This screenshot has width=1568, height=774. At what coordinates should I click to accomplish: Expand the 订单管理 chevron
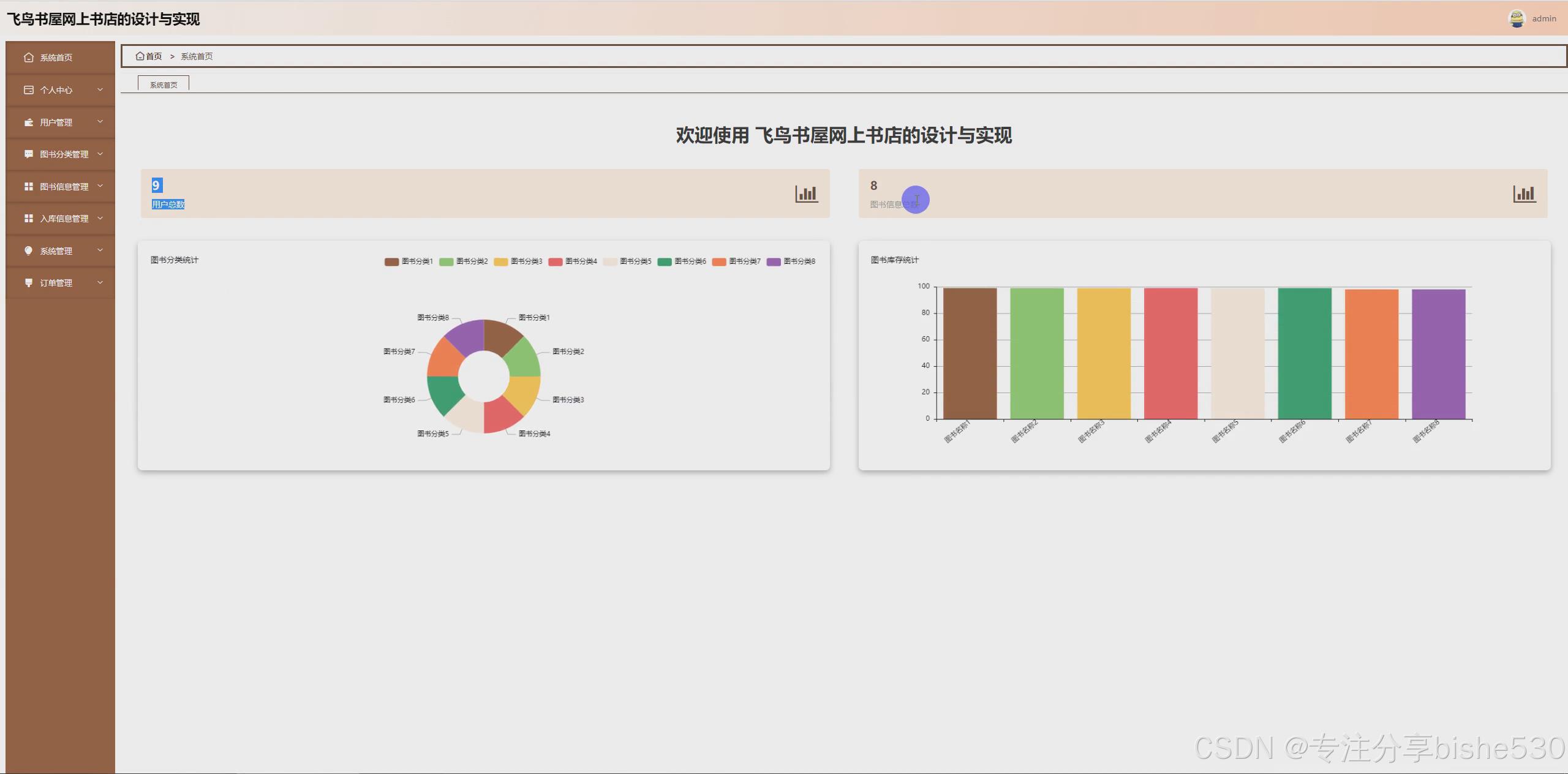[x=100, y=282]
